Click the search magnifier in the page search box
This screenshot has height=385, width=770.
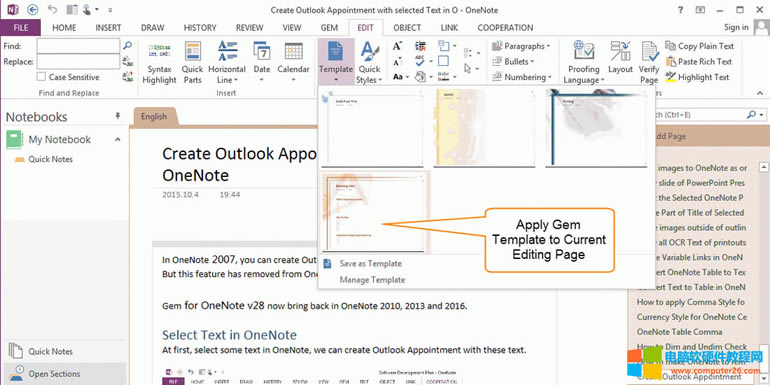(751, 114)
